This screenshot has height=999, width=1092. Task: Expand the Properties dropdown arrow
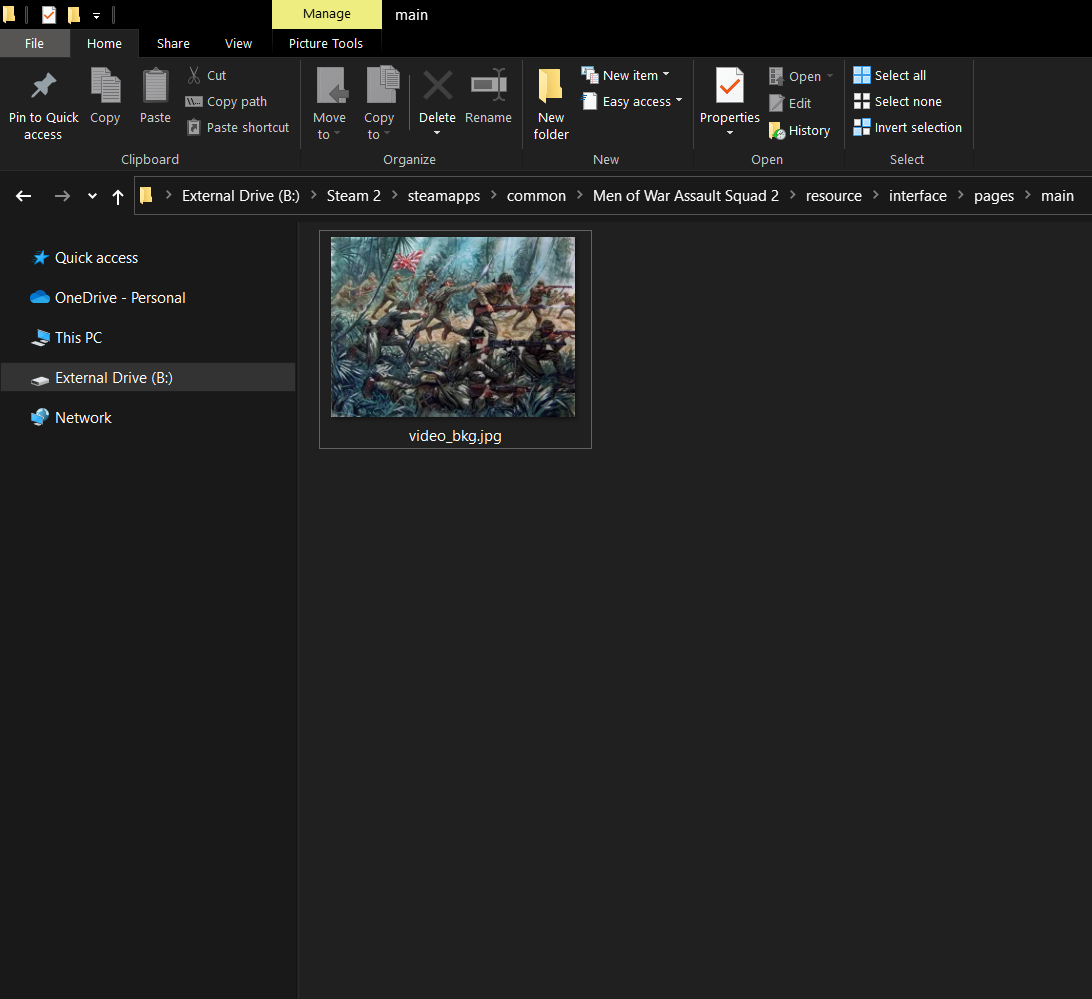(730, 133)
